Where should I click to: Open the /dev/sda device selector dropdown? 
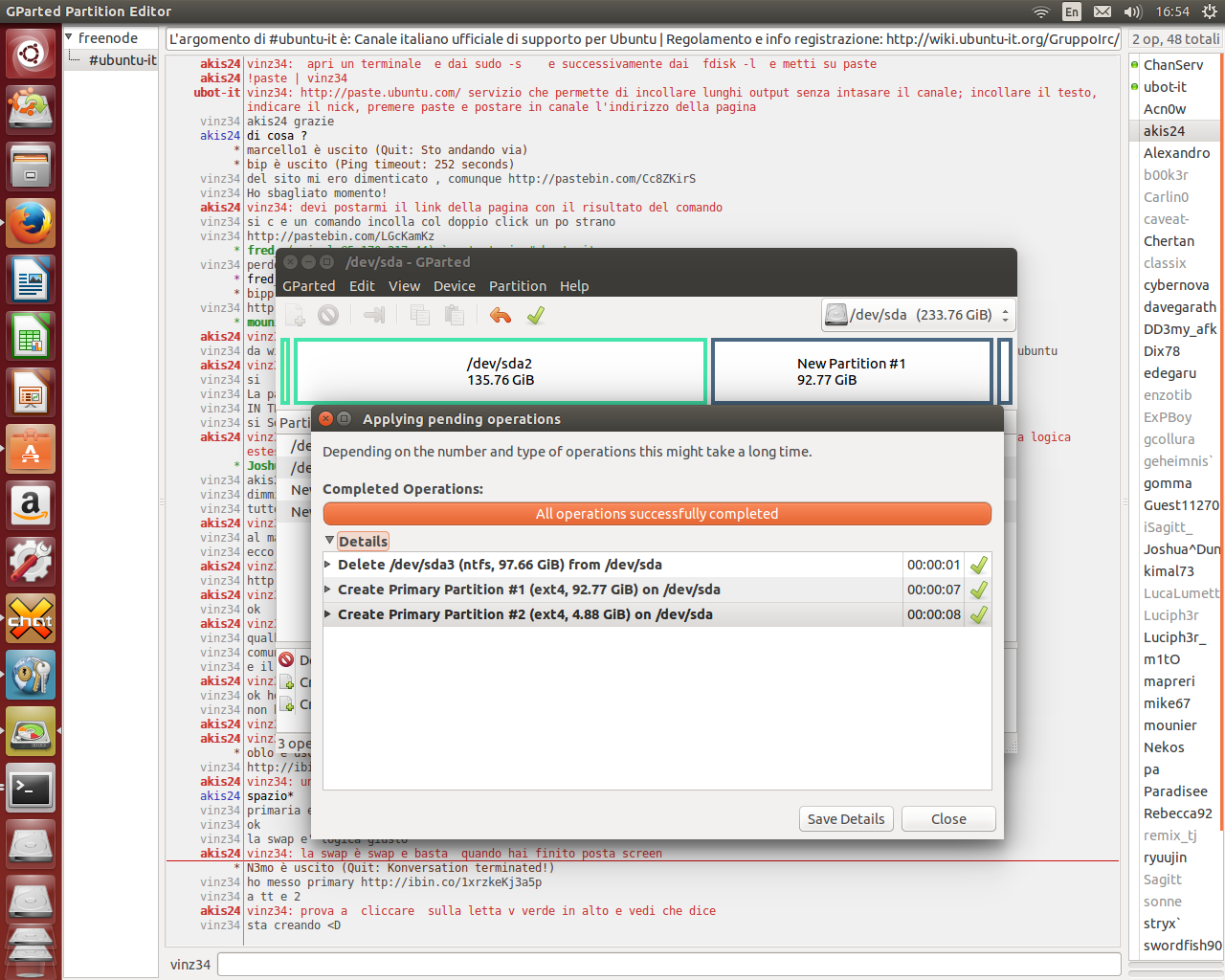pyautogui.click(x=917, y=315)
